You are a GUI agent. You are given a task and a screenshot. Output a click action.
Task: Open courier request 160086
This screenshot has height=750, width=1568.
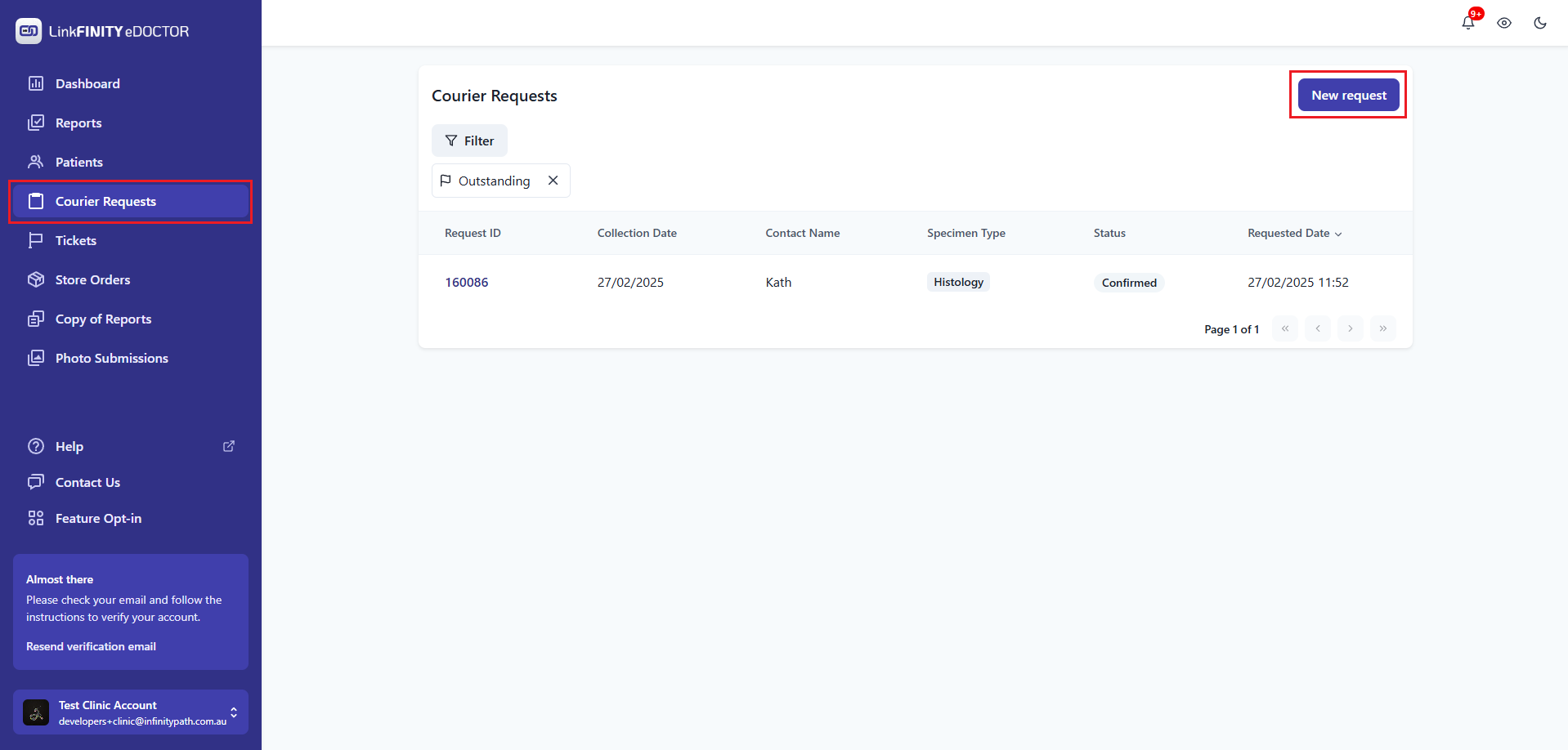point(466,282)
